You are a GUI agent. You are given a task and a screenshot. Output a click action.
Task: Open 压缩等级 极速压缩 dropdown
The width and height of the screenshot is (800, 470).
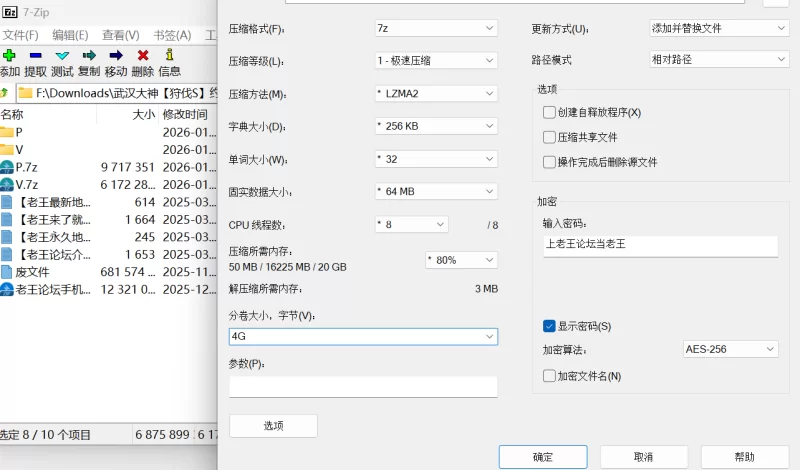[x=436, y=61]
